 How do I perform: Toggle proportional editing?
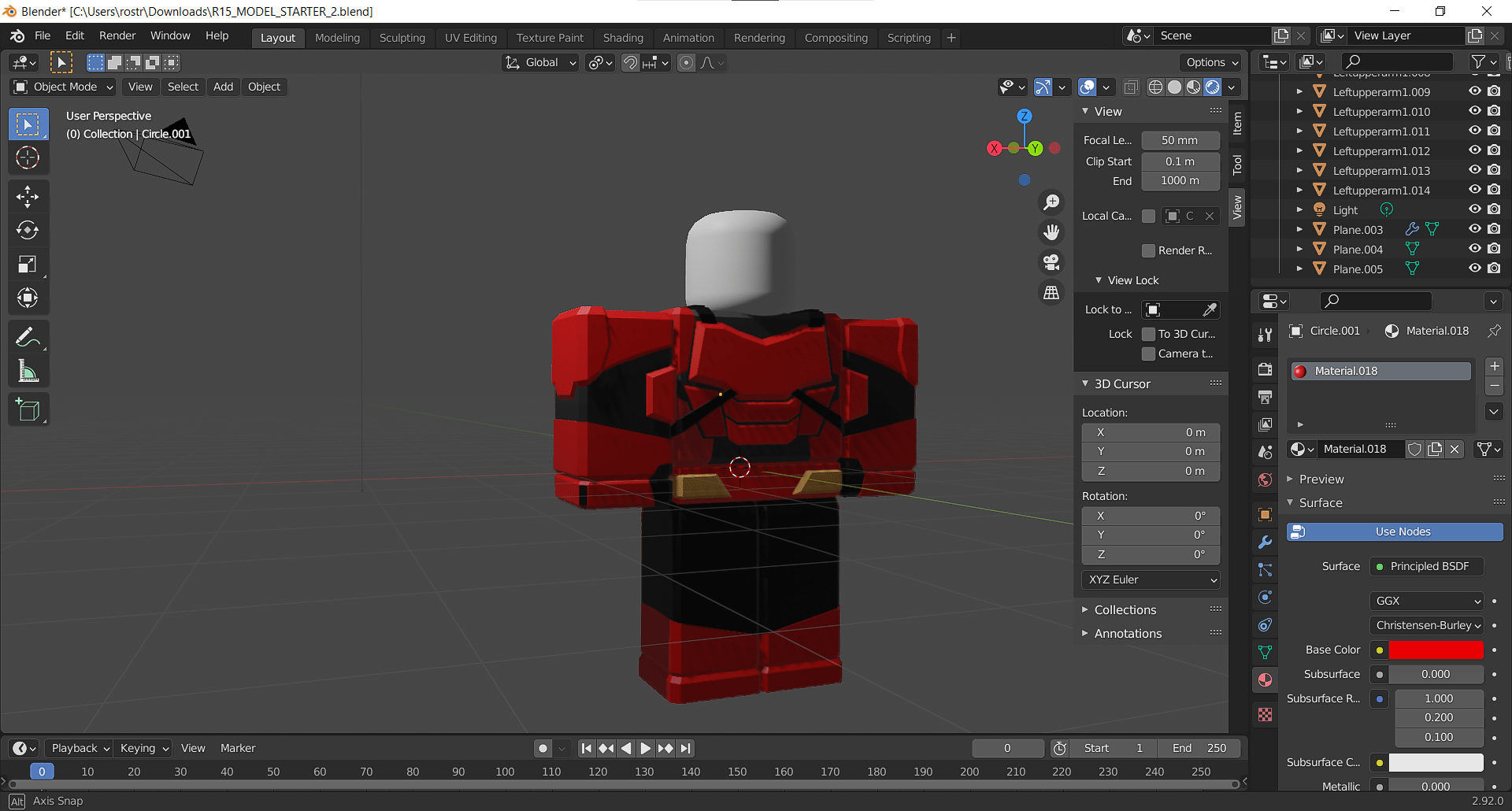click(686, 62)
